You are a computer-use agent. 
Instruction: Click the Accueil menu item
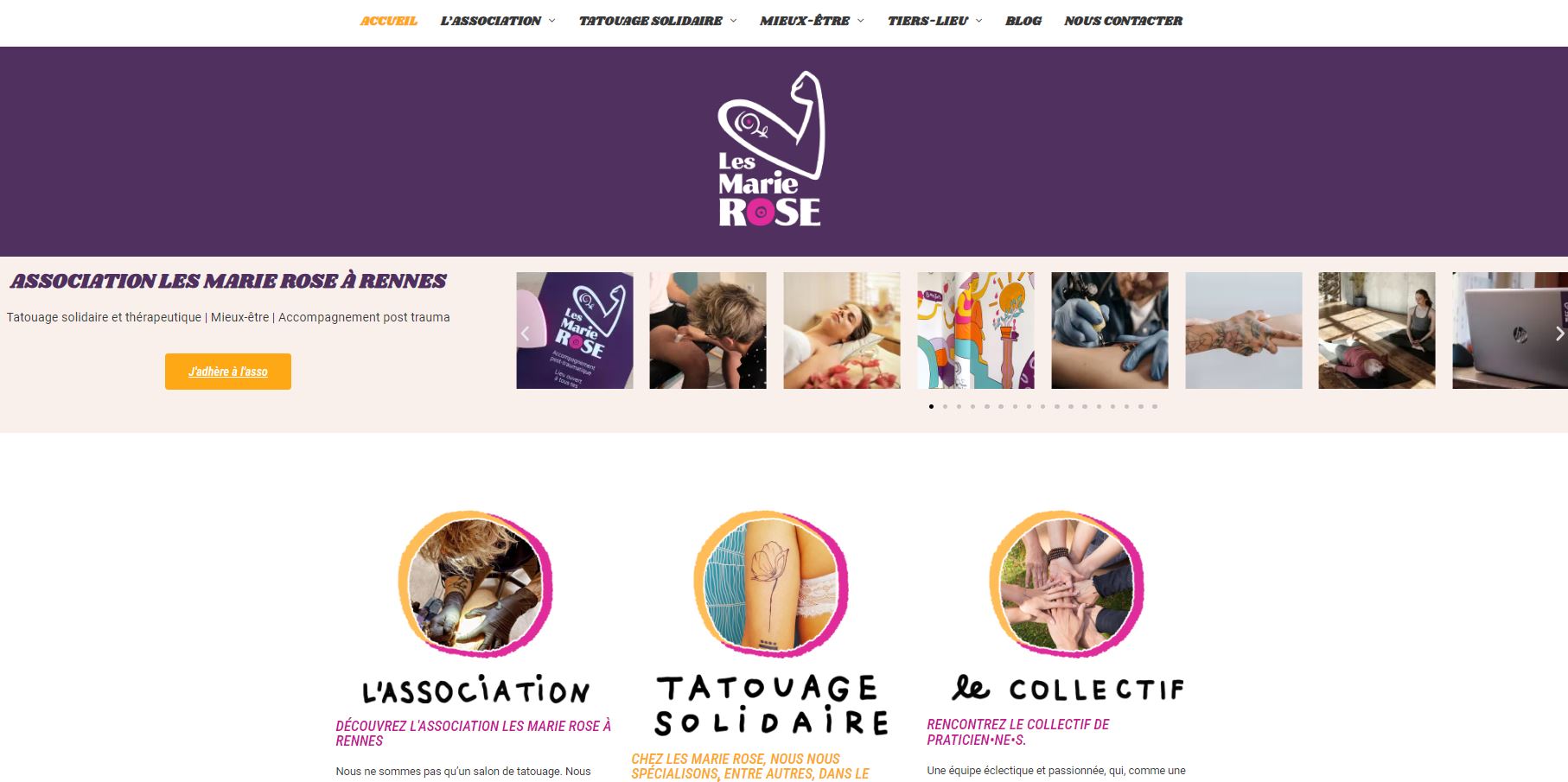[x=388, y=21]
